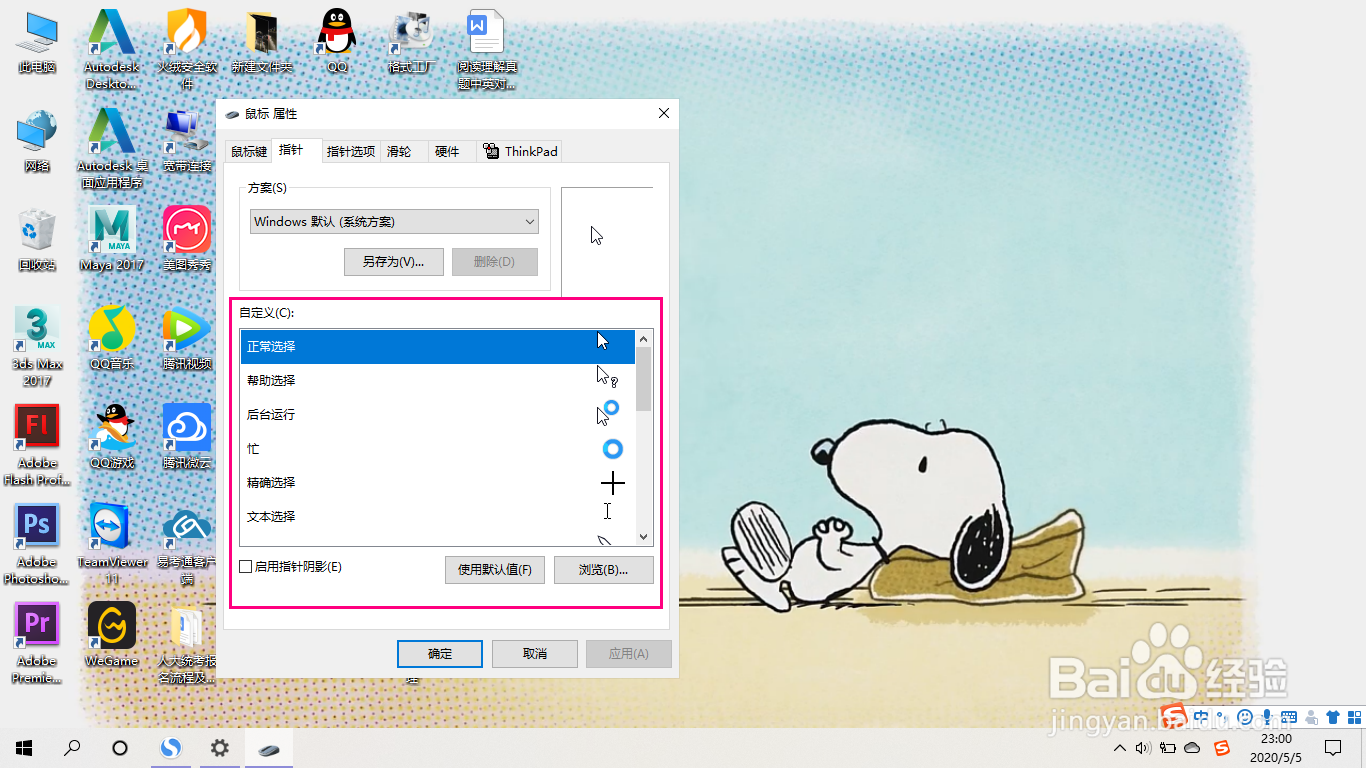The height and width of the screenshot is (768, 1366).
Task: Select the 文本选择 cursor row
Action: click(438, 517)
